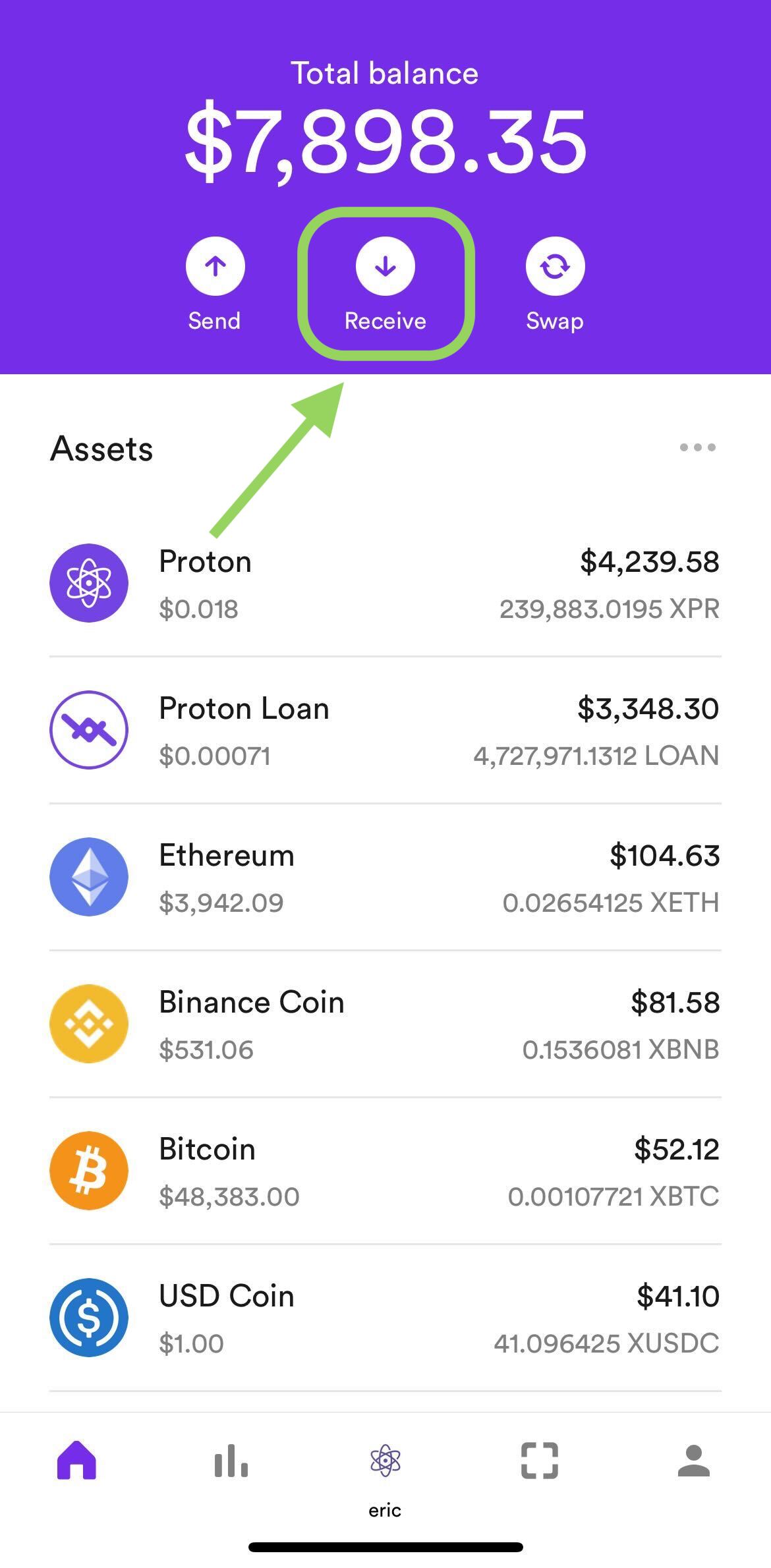Open the Swap icon
This screenshot has width=771, height=1568.
click(x=555, y=266)
